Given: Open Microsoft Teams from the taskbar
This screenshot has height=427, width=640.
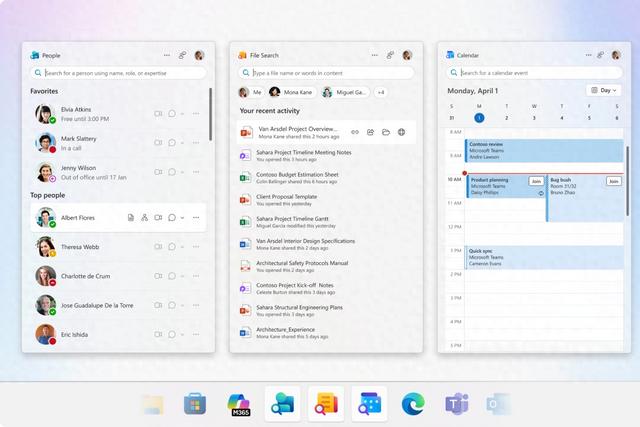Looking at the screenshot, I should pyautogui.click(x=456, y=404).
